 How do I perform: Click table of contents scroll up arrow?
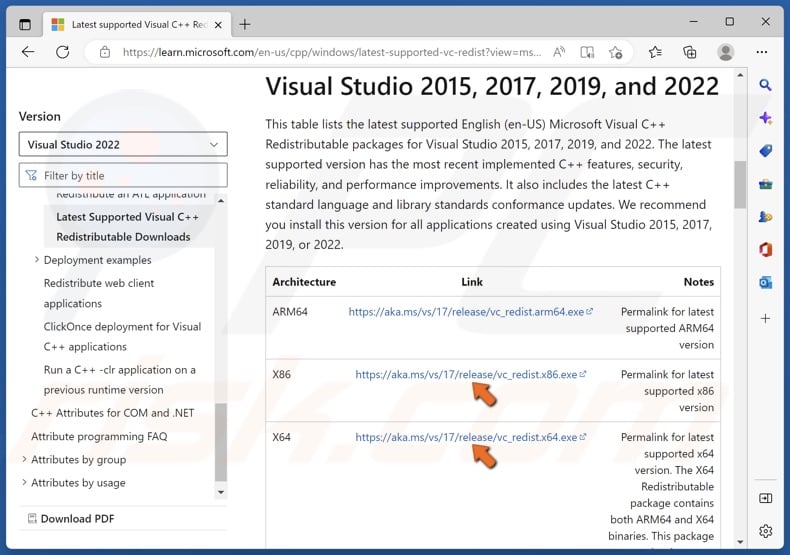coord(221,201)
